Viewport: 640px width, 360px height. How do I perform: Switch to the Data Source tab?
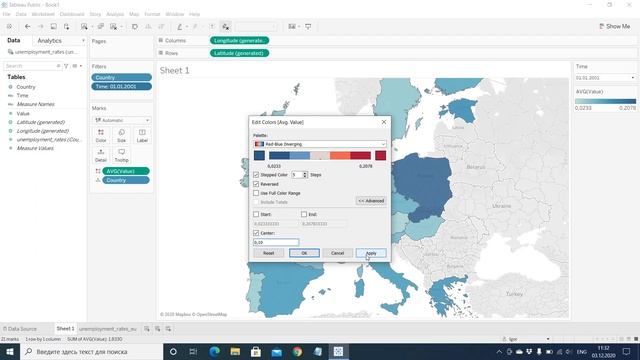[20, 329]
